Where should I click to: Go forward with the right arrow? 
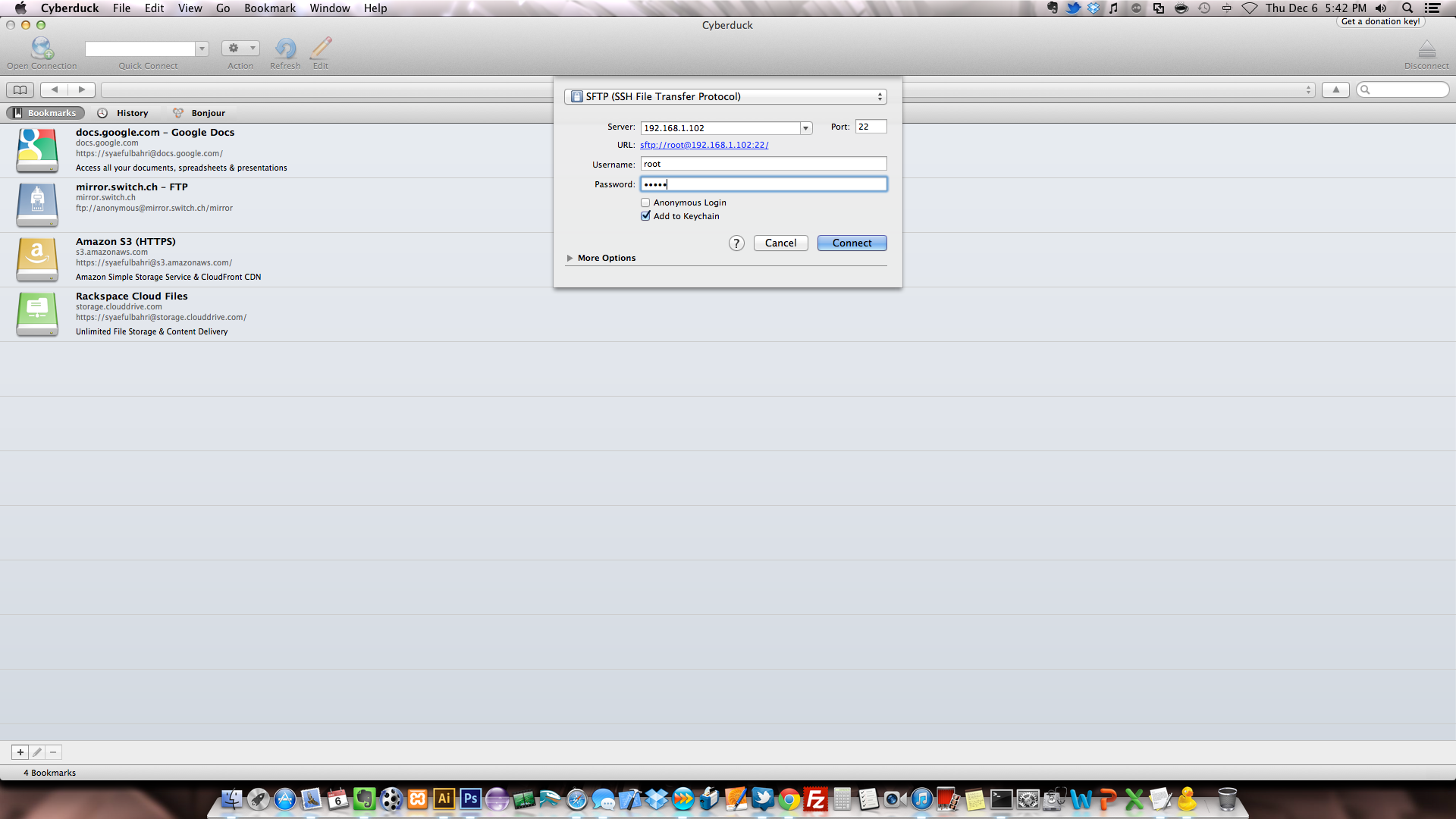[82, 89]
